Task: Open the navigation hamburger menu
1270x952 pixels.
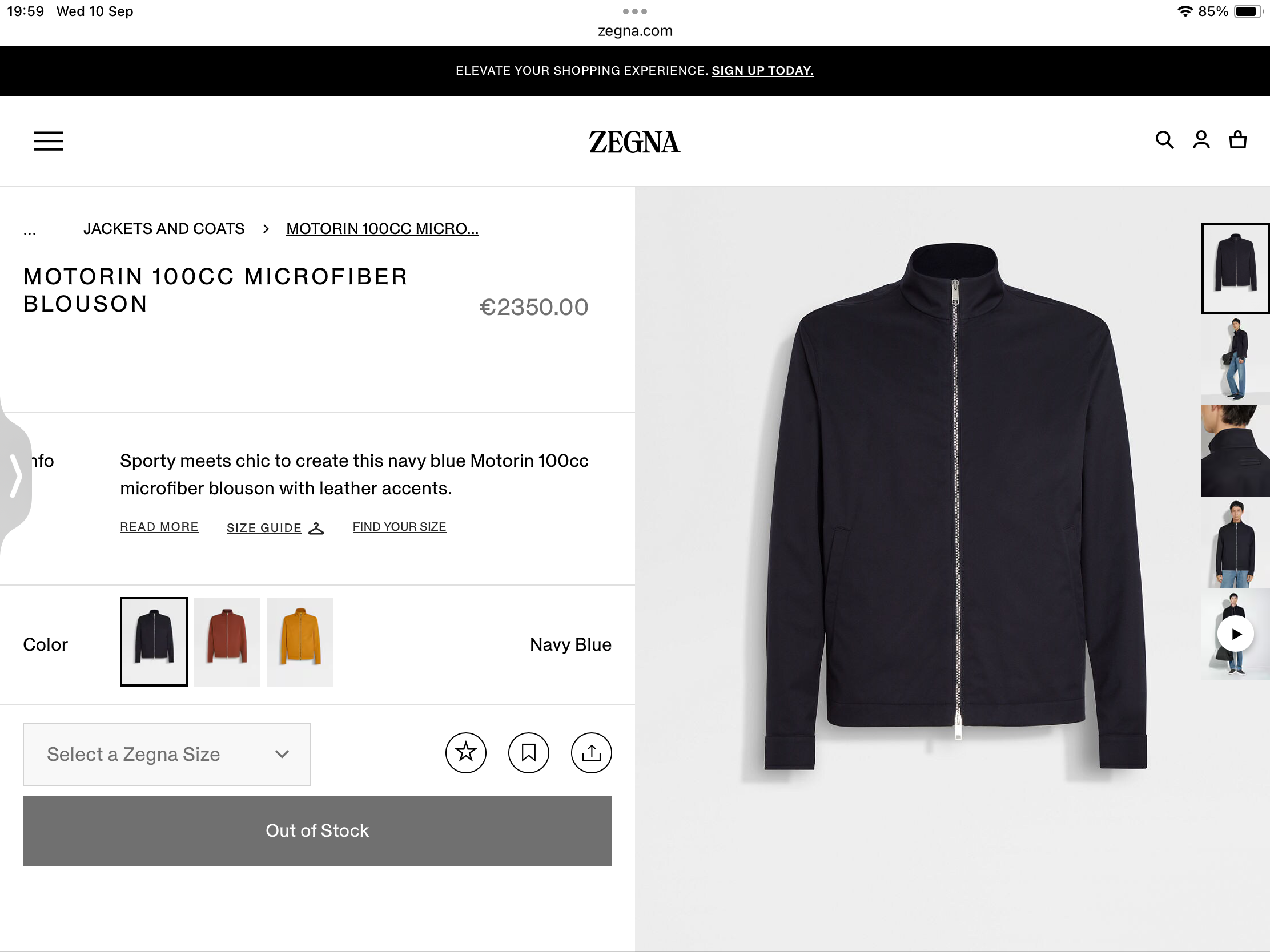Action: point(48,140)
